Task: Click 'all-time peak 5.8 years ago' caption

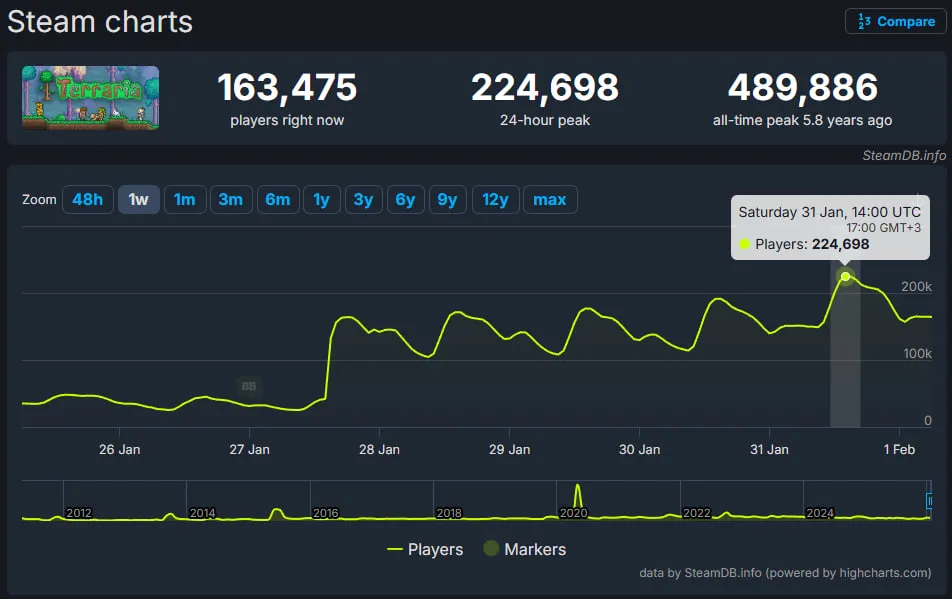Action: [x=803, y=120]
